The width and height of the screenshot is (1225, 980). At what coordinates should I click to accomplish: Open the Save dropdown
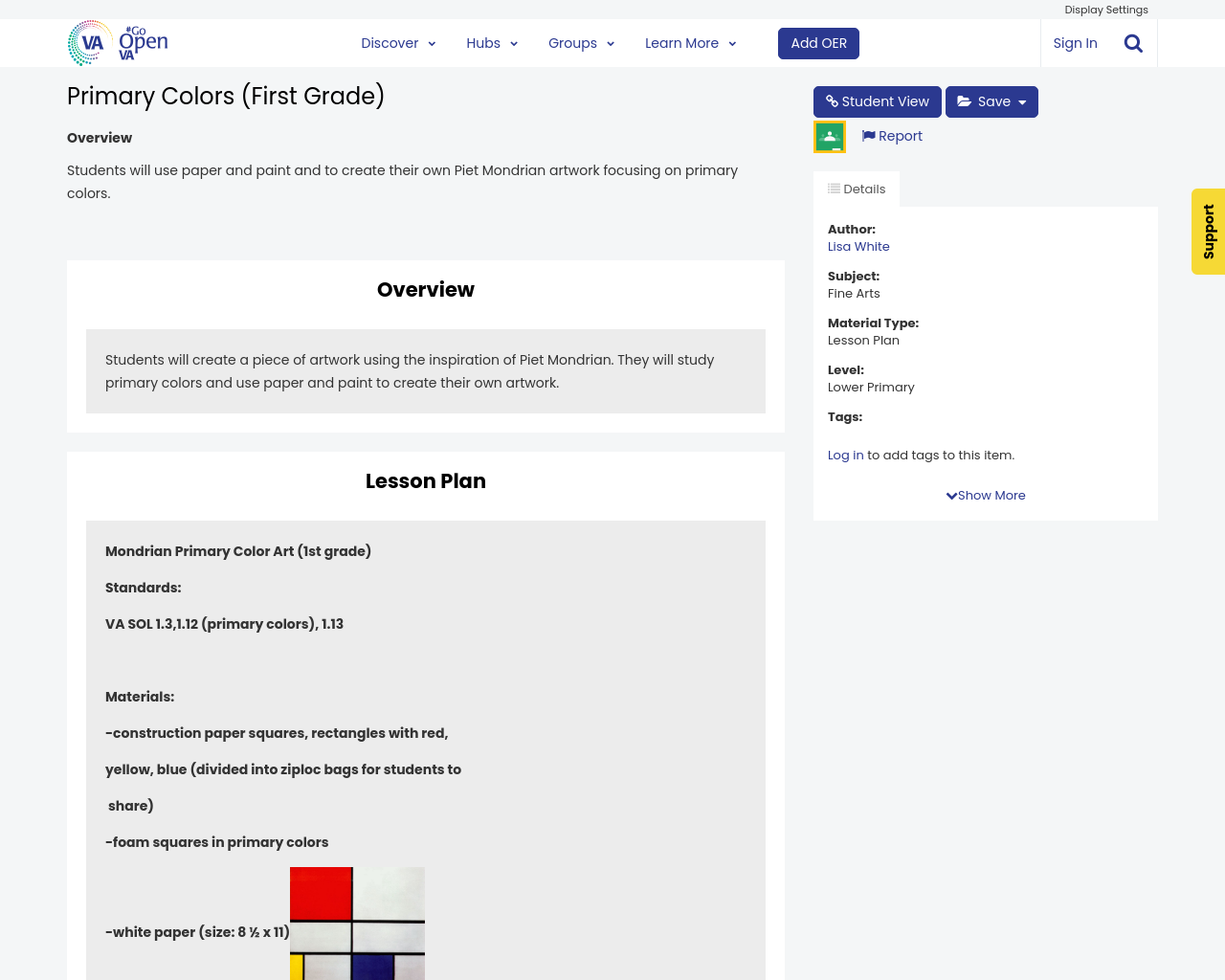[x=991, y=101]
